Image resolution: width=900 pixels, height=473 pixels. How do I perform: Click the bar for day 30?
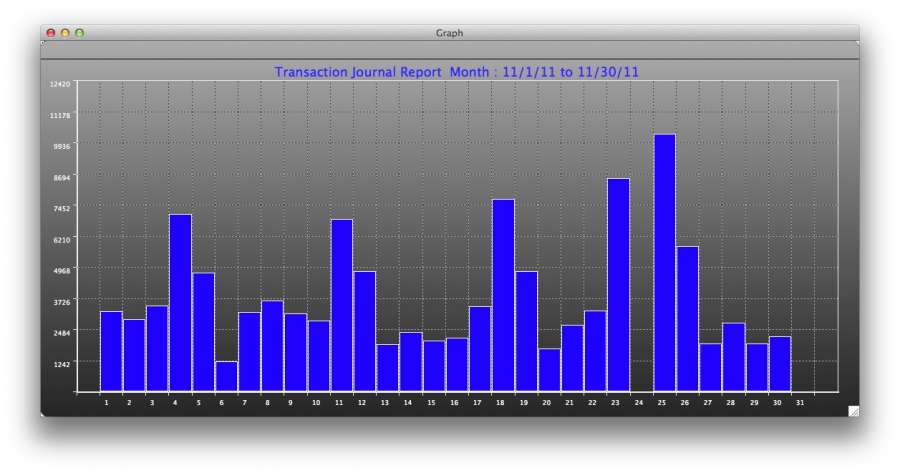(780, 364)
